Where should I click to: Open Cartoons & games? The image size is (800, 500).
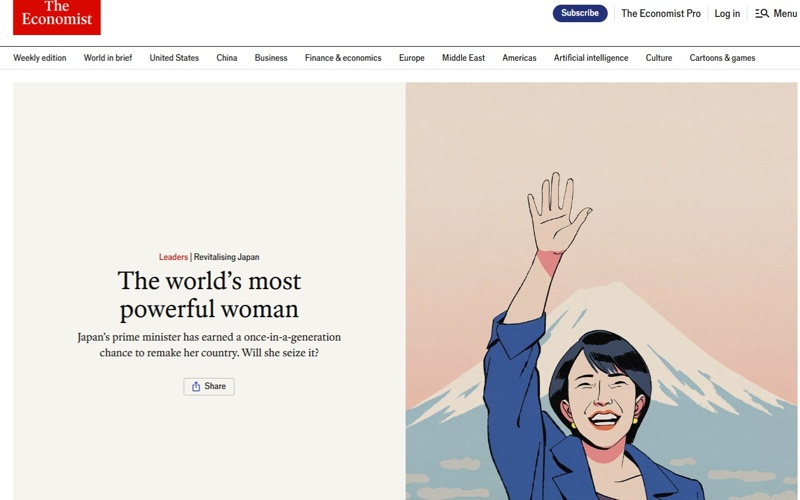click(x=722, y=58)
